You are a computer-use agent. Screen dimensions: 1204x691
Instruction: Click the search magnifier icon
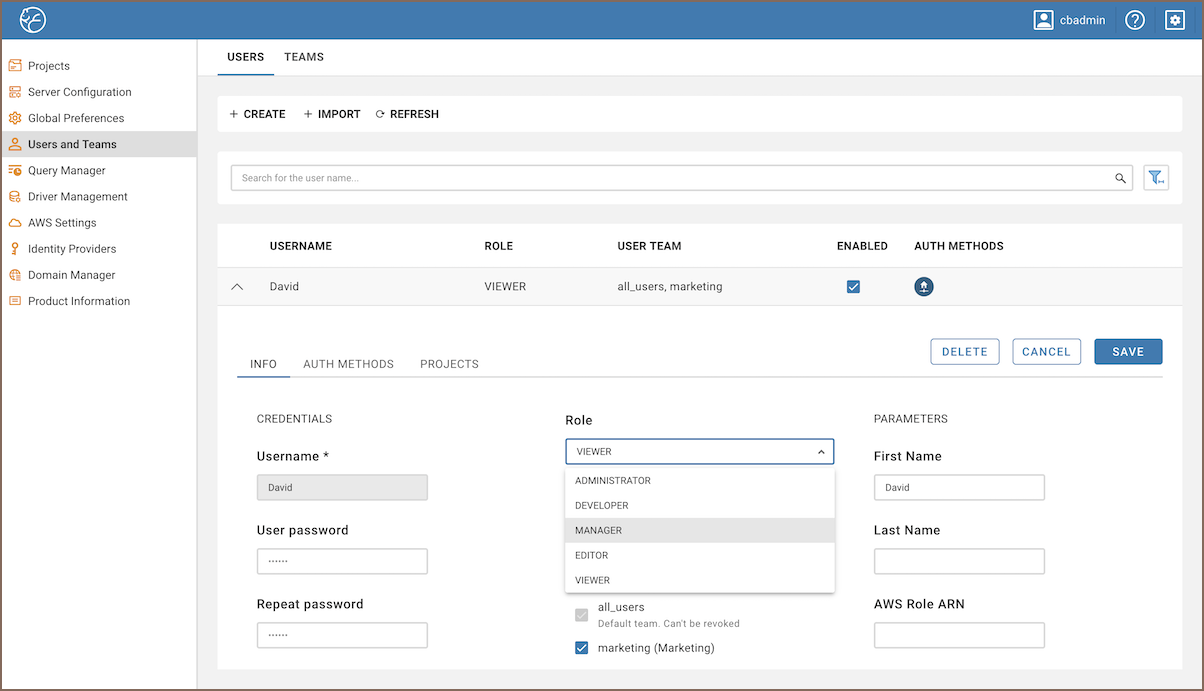coord(1120,178)
